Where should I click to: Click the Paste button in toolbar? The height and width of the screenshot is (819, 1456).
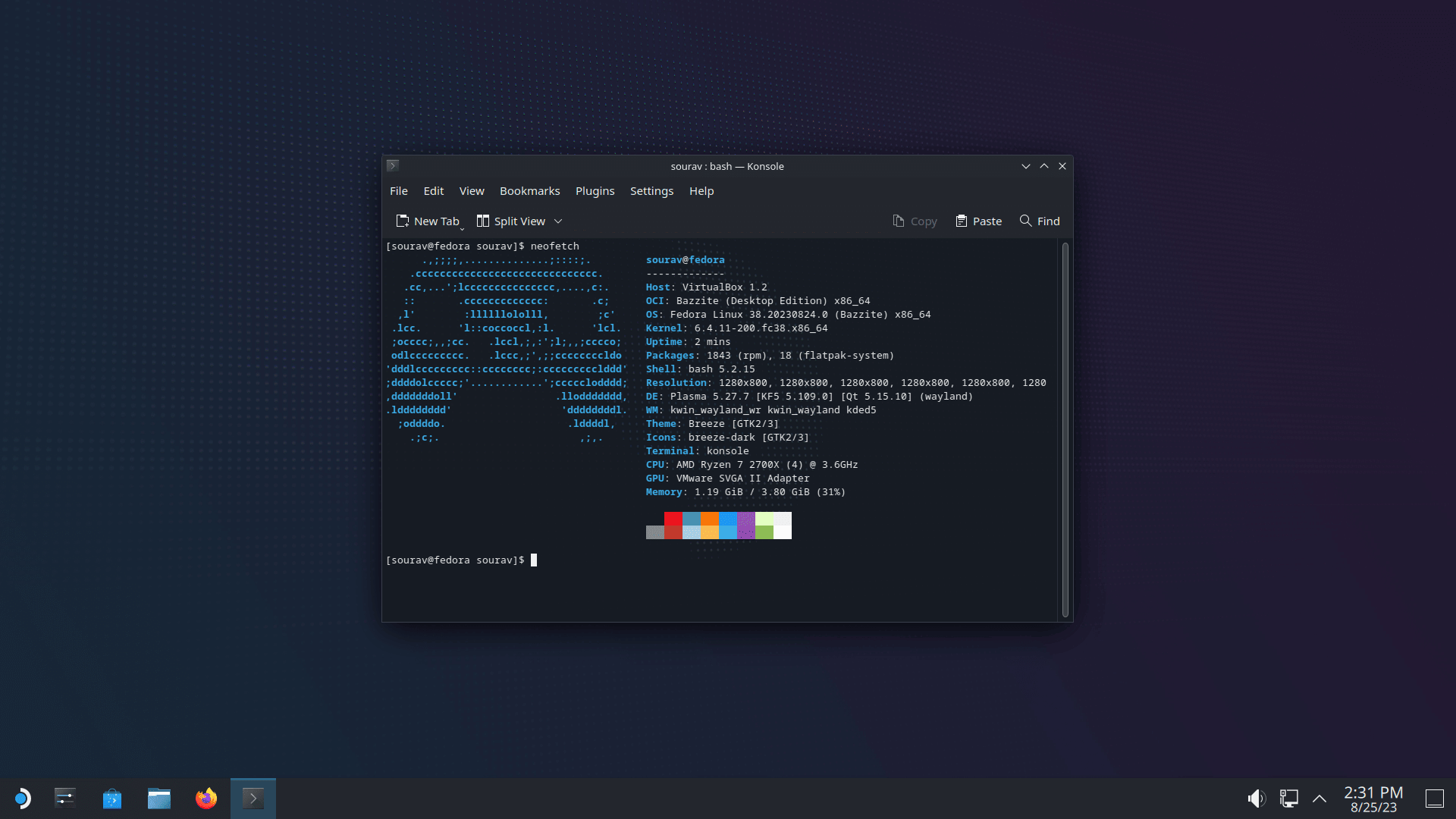pyautogui.click(x=978, y=221)
